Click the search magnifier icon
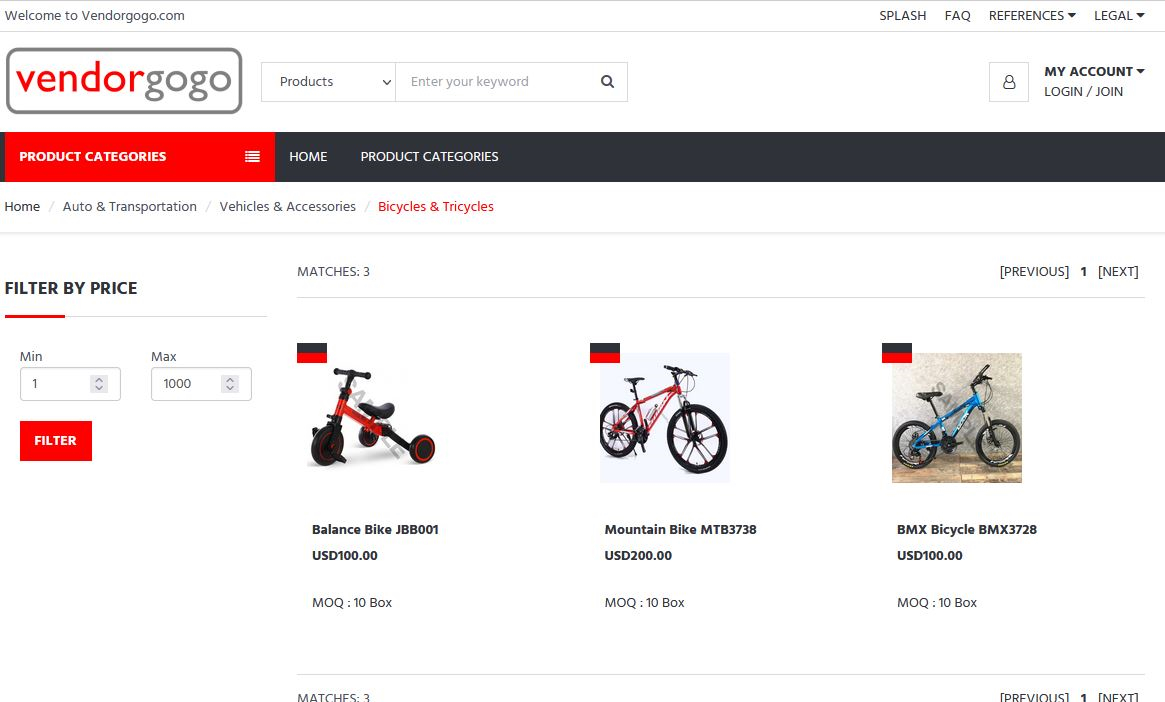This screenshot has height=702, width=1165. coord(607,82)
